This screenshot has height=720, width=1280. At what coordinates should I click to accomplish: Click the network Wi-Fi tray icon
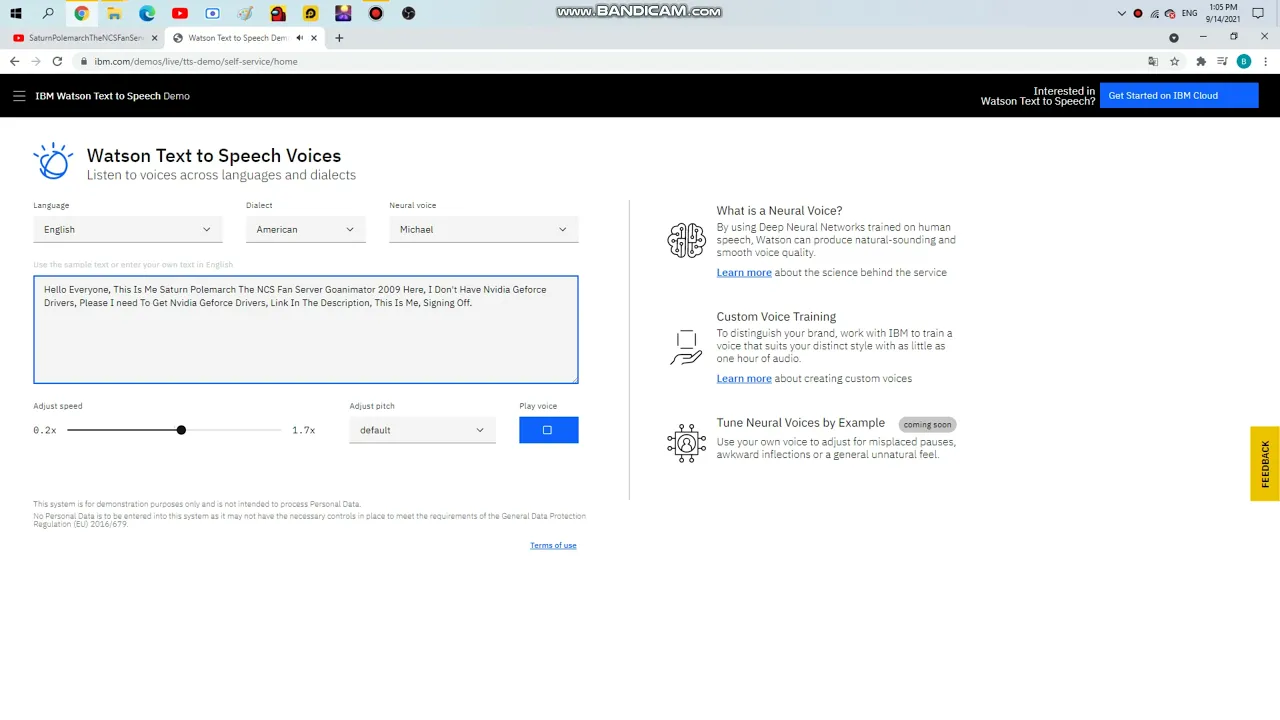[x=1155, y=13]
